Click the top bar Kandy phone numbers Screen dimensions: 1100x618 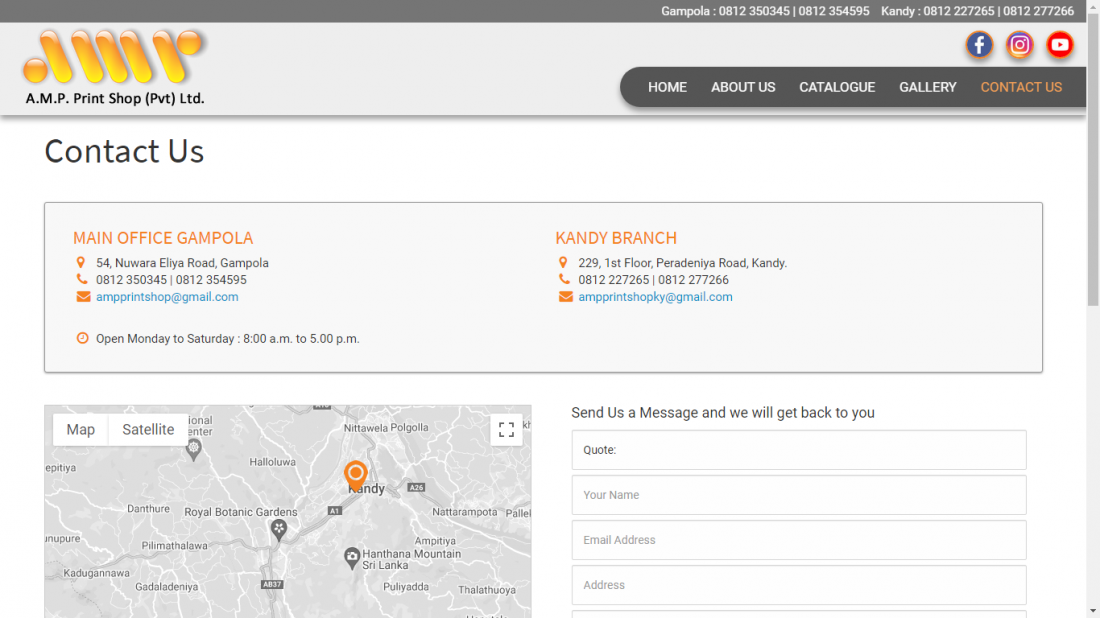(x=977, y=11)
